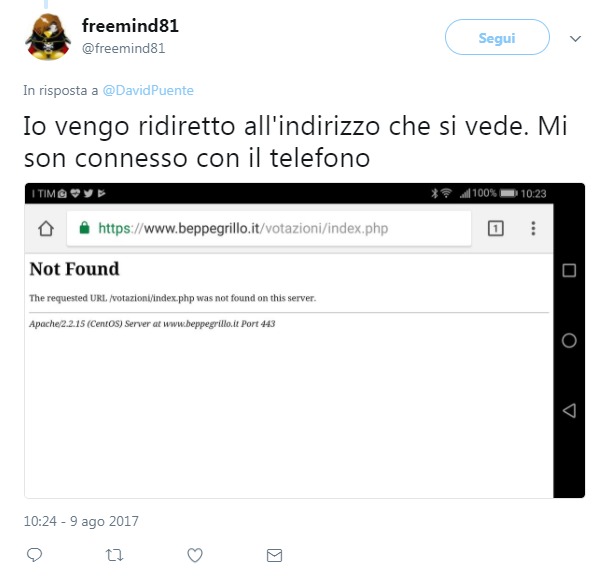The width and height of the screenshot is (605, 584).
Task: Open the browser tab counter showing 1
Action: click(x=495, y=228)
